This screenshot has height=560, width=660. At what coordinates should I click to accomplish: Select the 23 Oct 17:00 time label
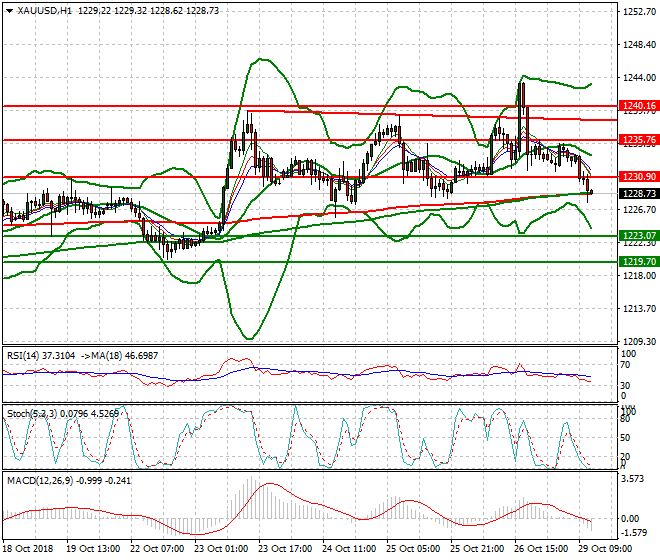click(285, 549)
